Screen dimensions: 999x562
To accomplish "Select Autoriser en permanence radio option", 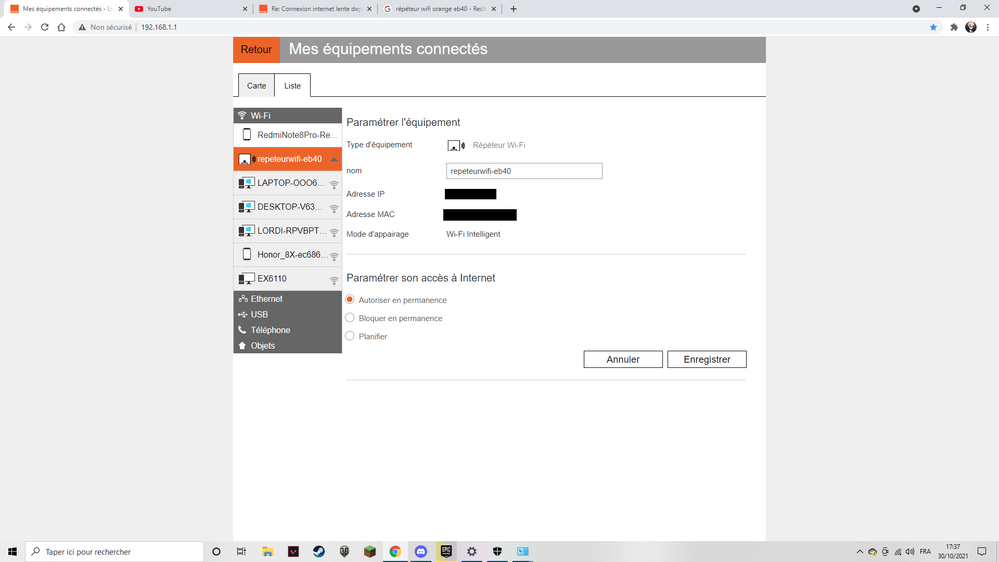I will [x=350, y=299].
